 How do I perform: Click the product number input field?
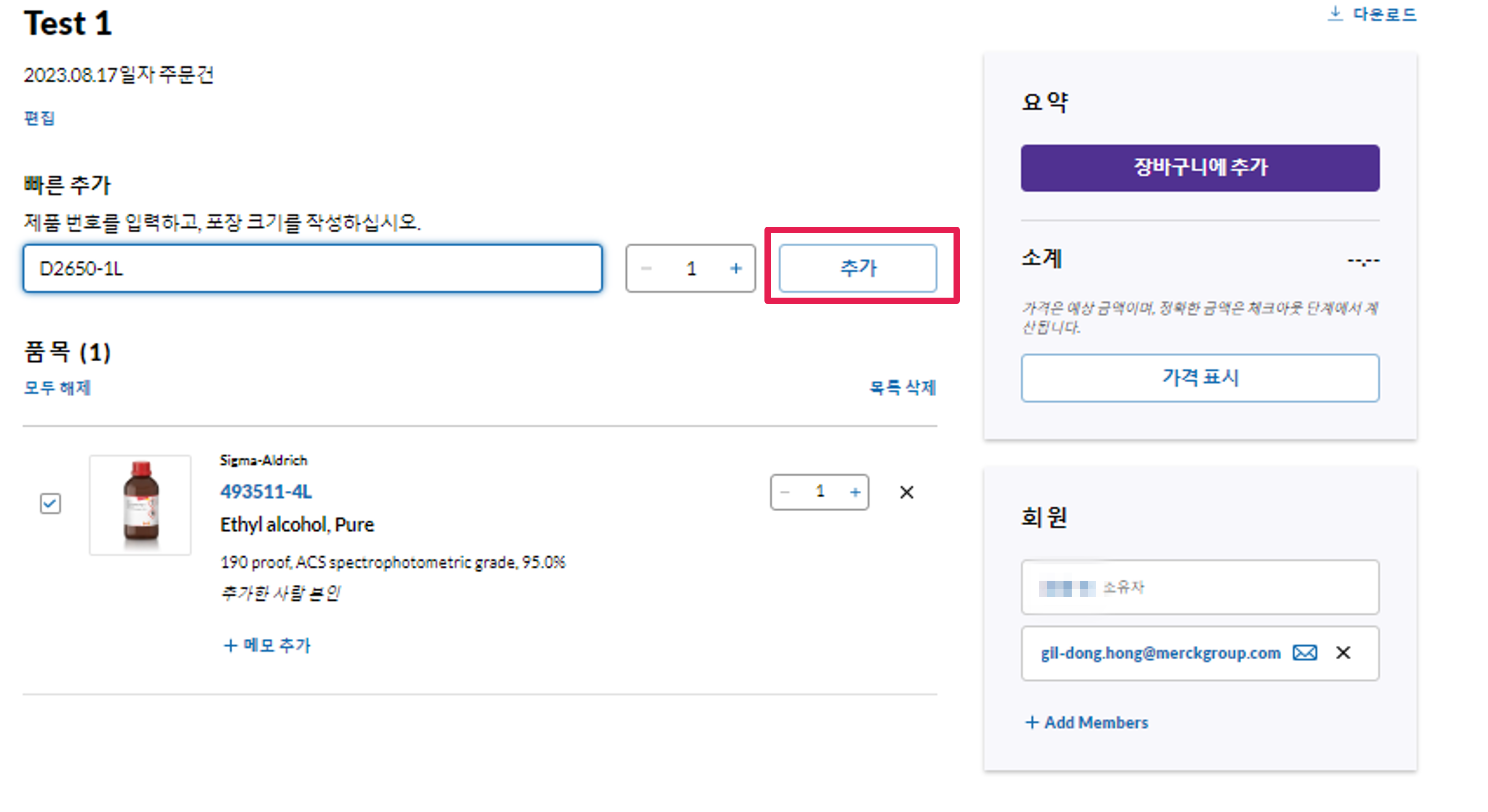click(313, 269)
